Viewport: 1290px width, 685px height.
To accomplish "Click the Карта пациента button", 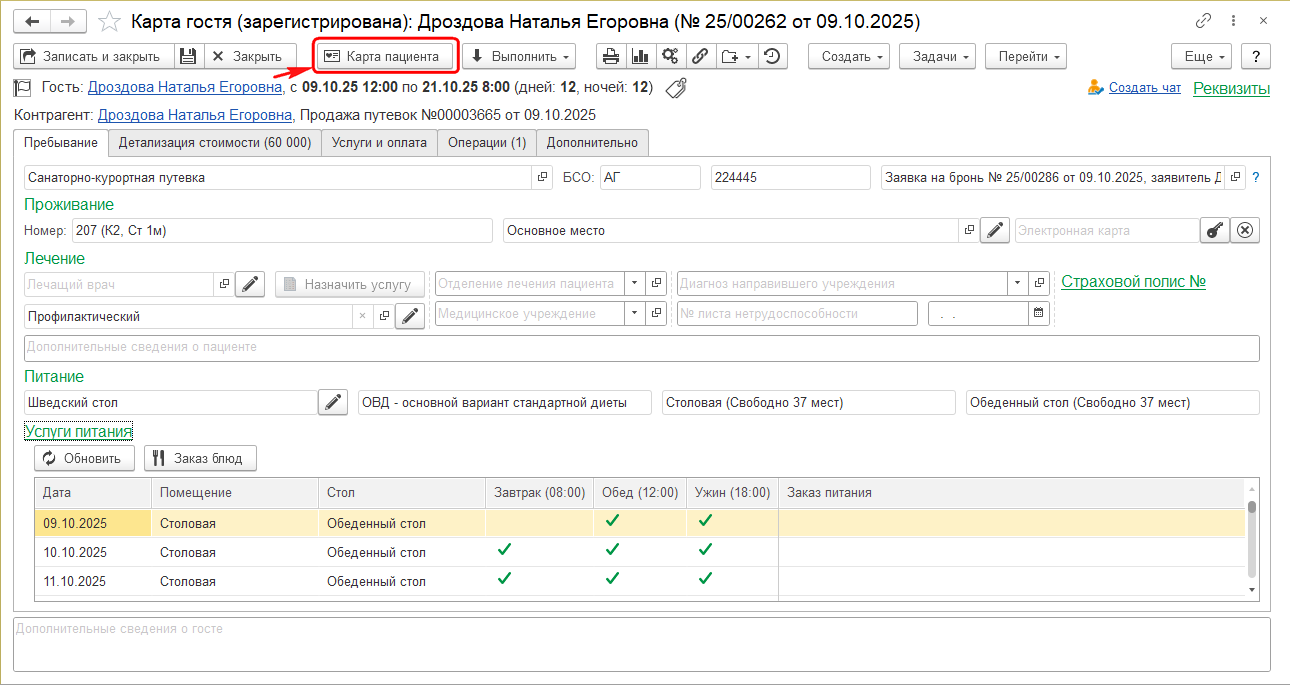I will pyautogui.click(x=385, y=57).
